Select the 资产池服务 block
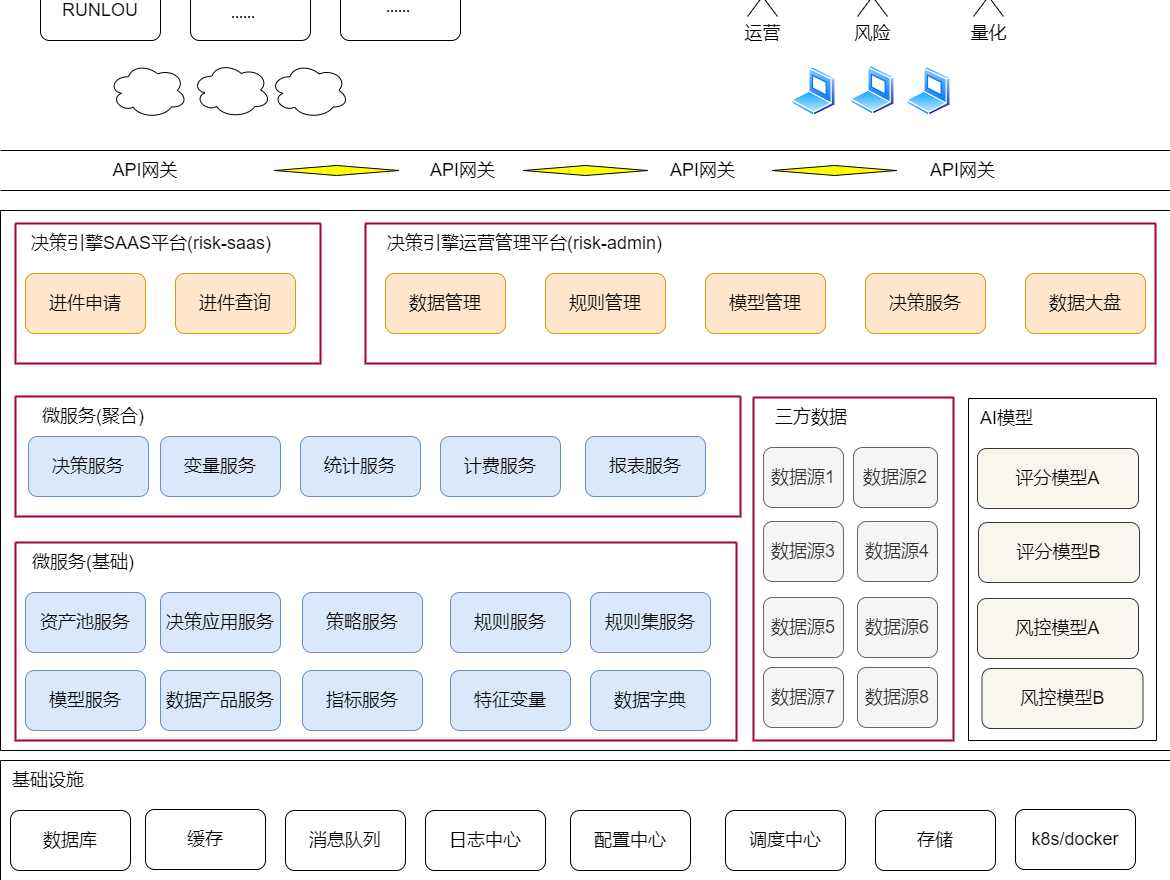Image resolution: width=1170 pixels, height=880 pixels. coord(85,622)
